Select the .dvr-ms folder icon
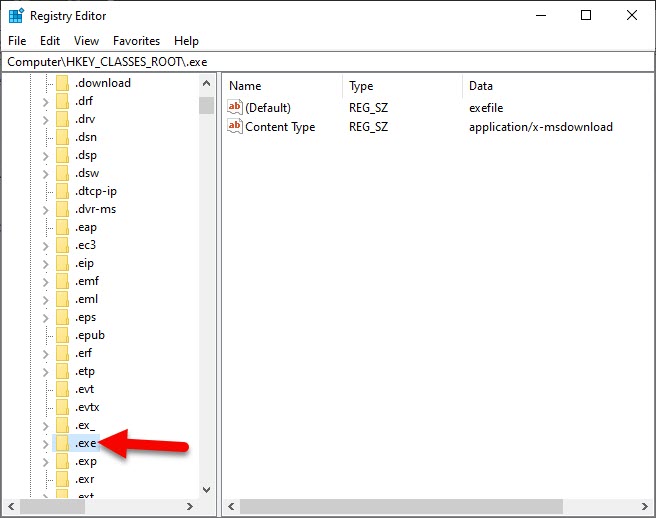Viewport: 656px width, 518px height. pyautogui.click(x=62, y=209)
